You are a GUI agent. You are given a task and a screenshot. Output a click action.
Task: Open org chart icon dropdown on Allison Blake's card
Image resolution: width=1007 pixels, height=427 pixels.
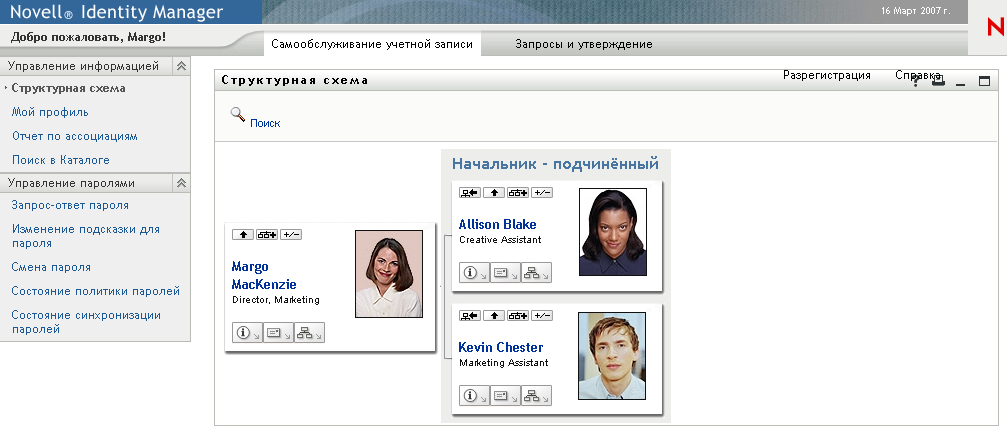click(x=535, y=272)
